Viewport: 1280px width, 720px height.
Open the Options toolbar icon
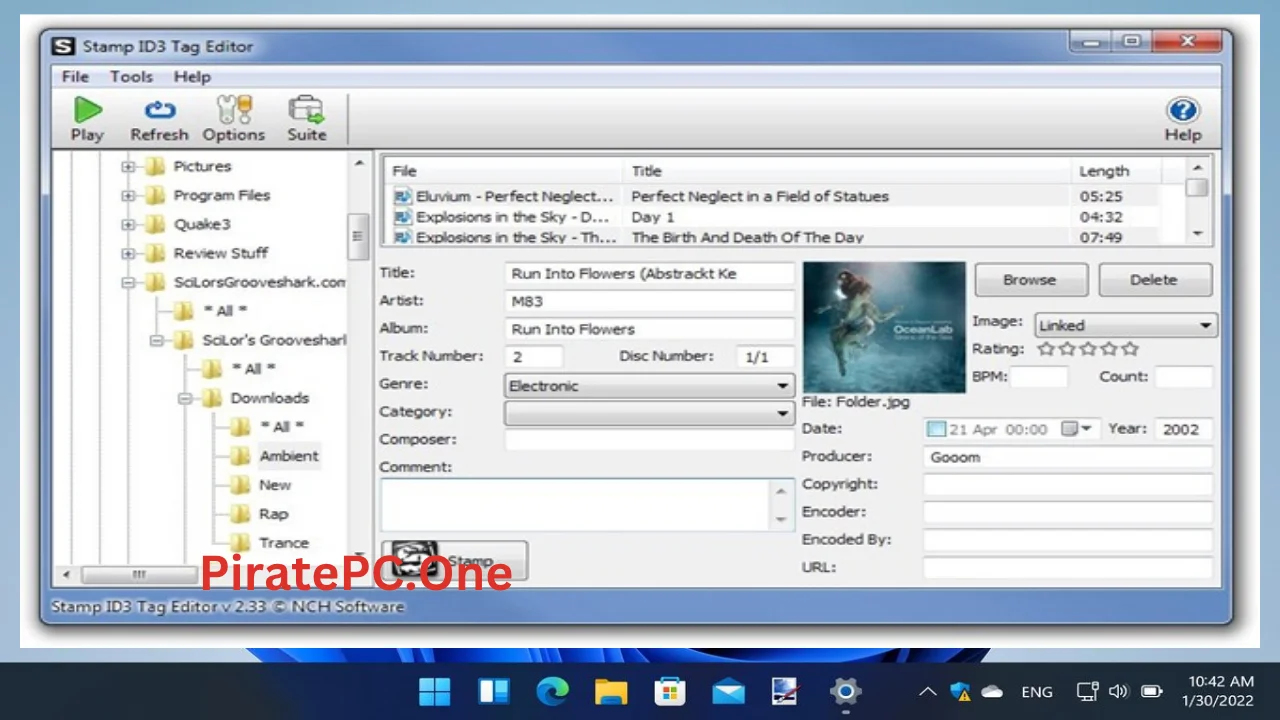(x=234, y=109)
